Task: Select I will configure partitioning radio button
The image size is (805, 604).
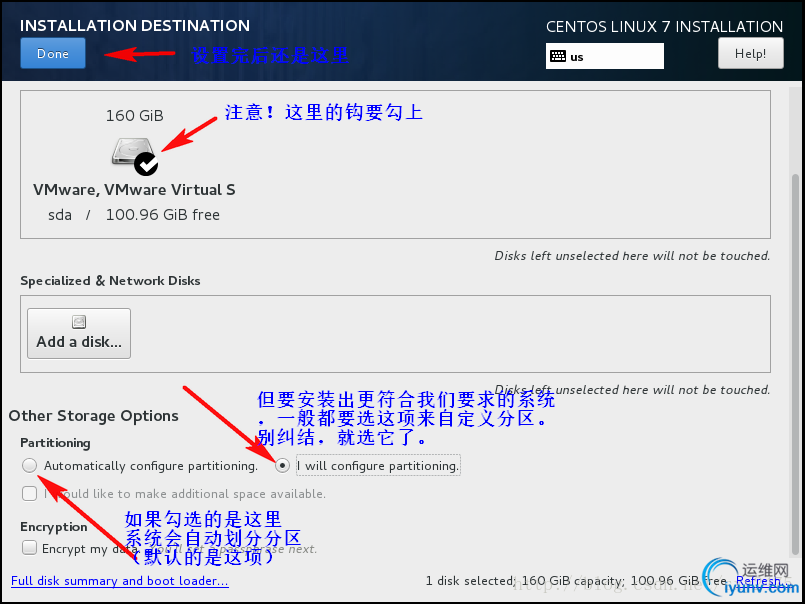Action: [x=282, y=465]
